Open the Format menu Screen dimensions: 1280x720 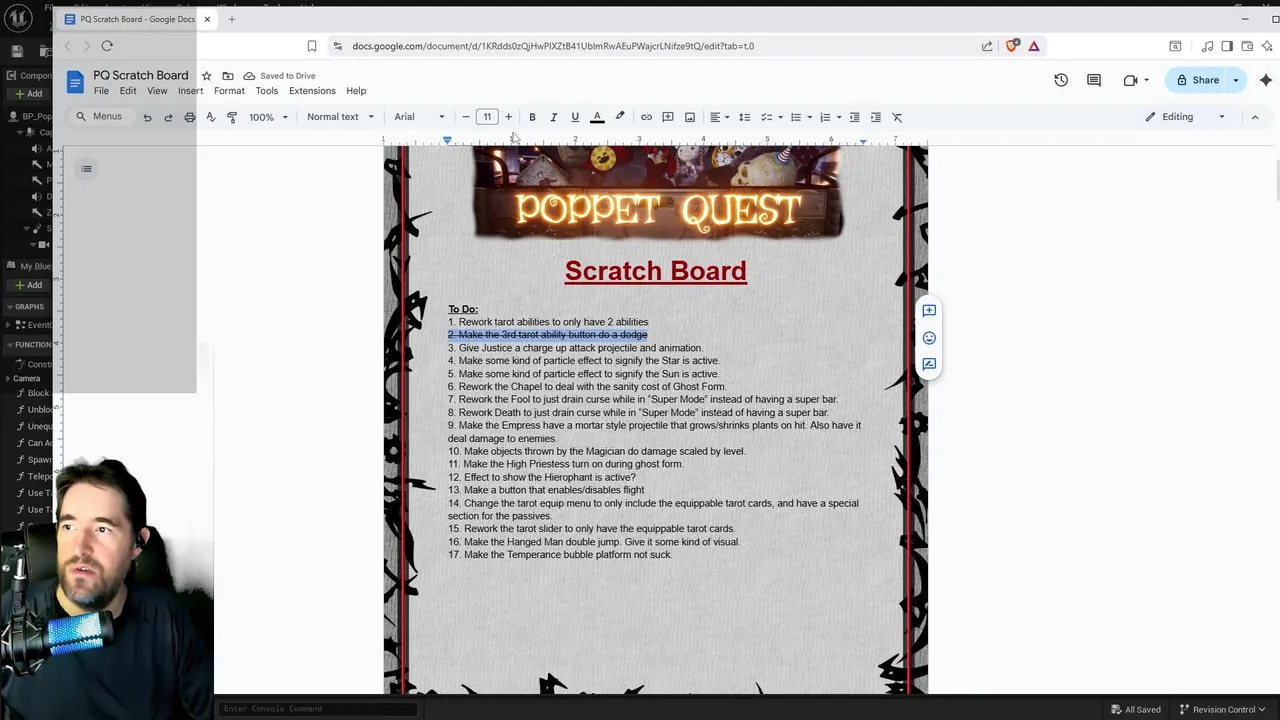(x=229, y=91)
